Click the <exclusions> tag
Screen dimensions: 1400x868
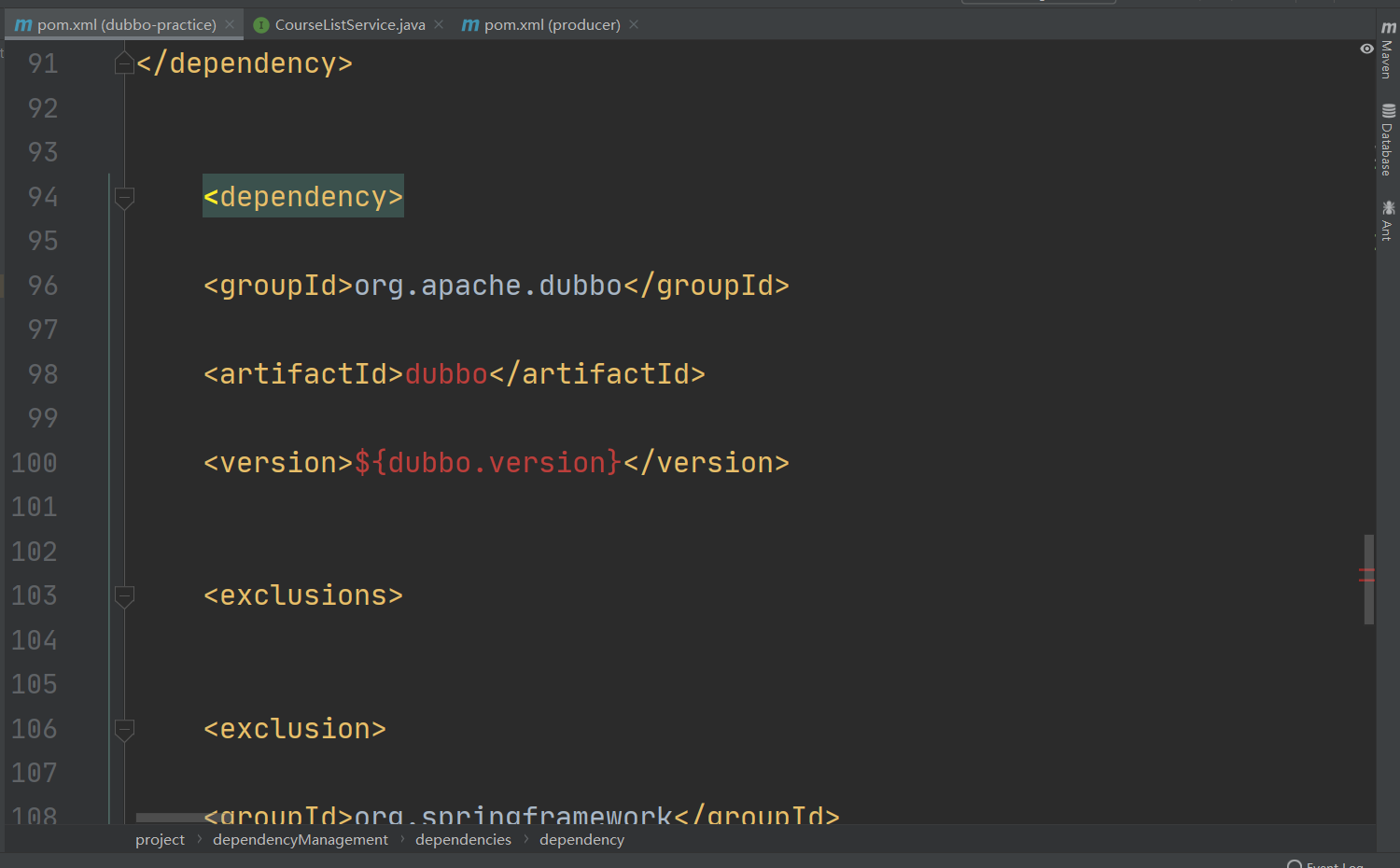[x=303, y=595]
